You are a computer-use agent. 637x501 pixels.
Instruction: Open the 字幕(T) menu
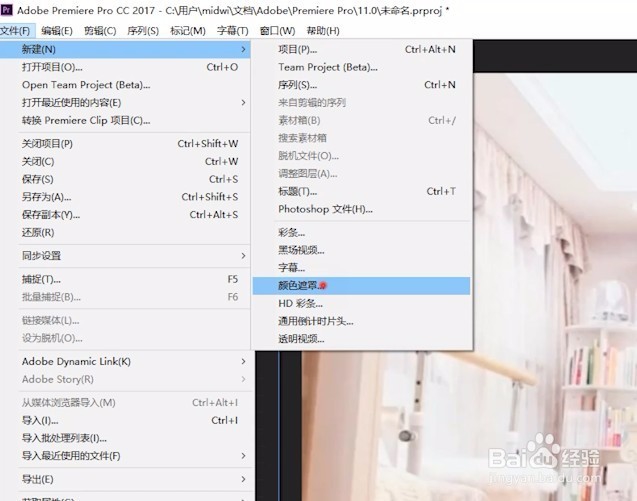point(232,31)
